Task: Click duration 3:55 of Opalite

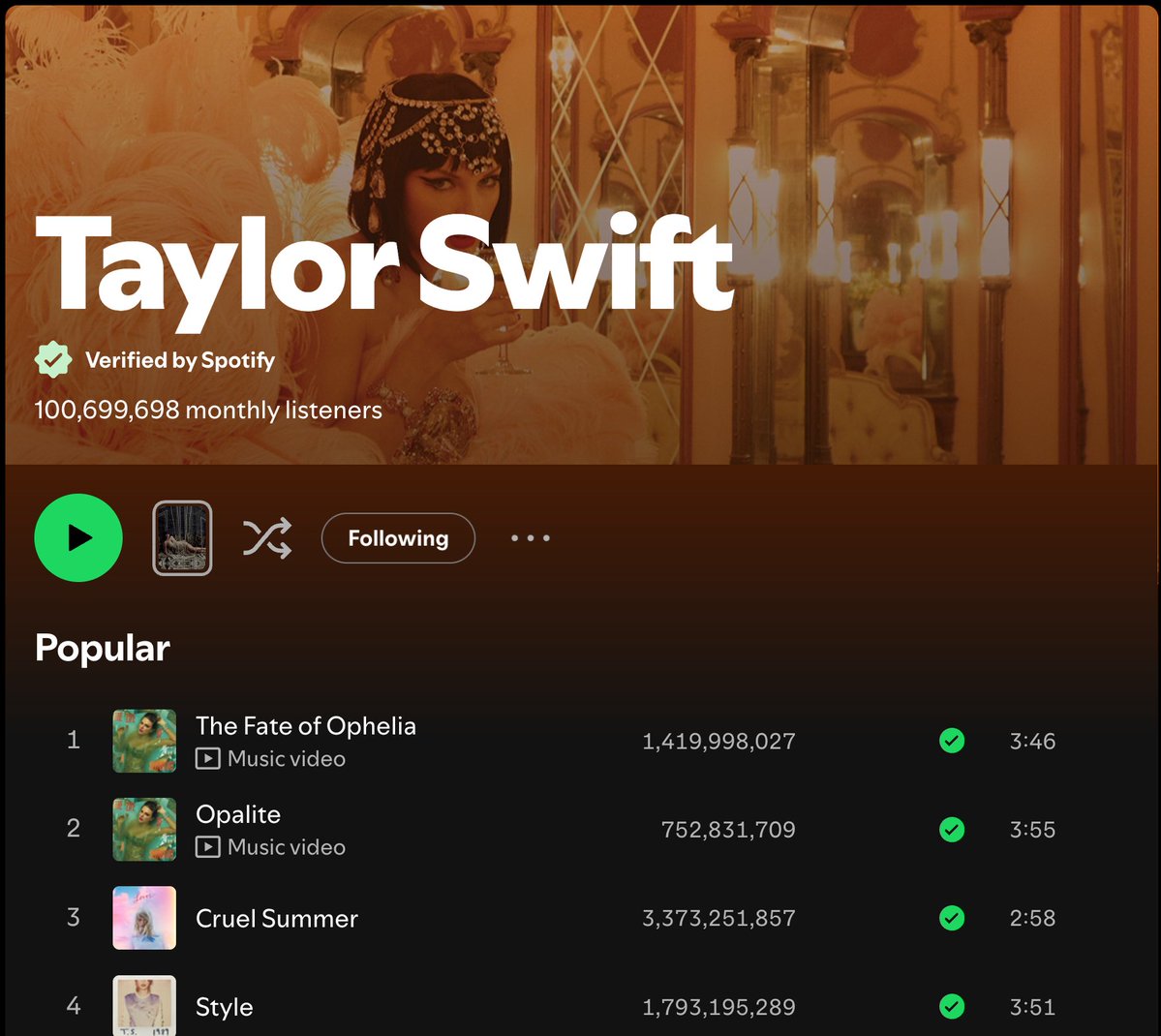Action: 1033,830
